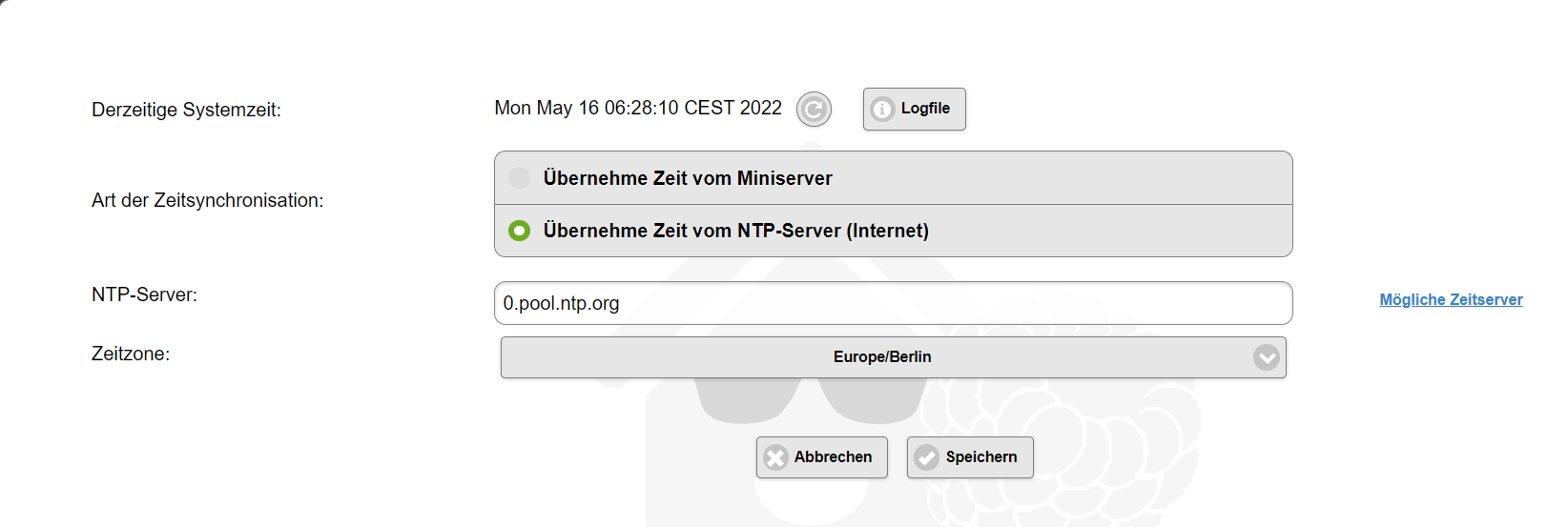The width and height of the screenshot is (1568, 527).
Task: Click the checkmark icon on Speichern
Action: [926, 457]
